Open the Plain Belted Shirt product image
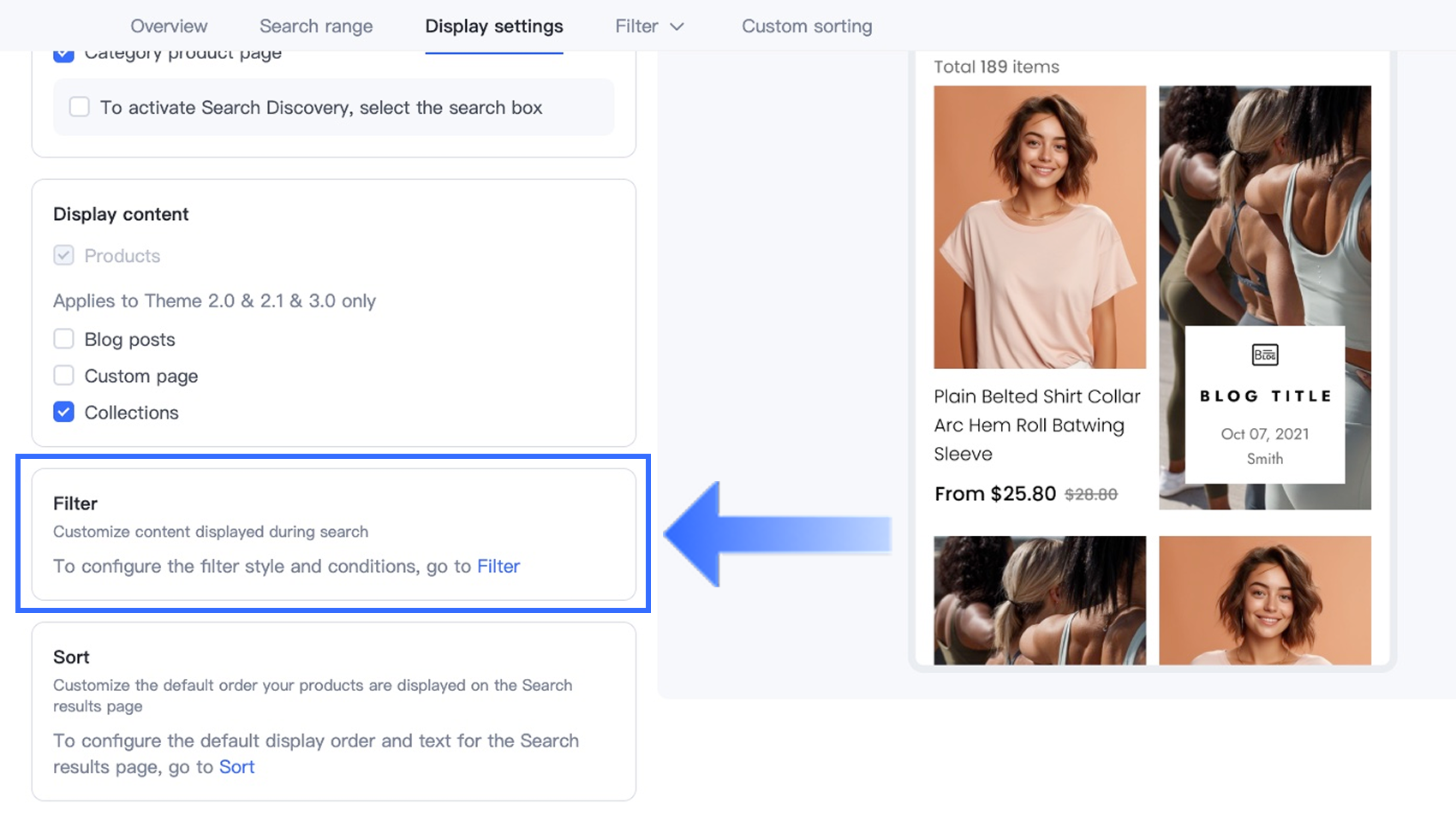Viewport: 1456px width, 839px height. click(1040, 227)
